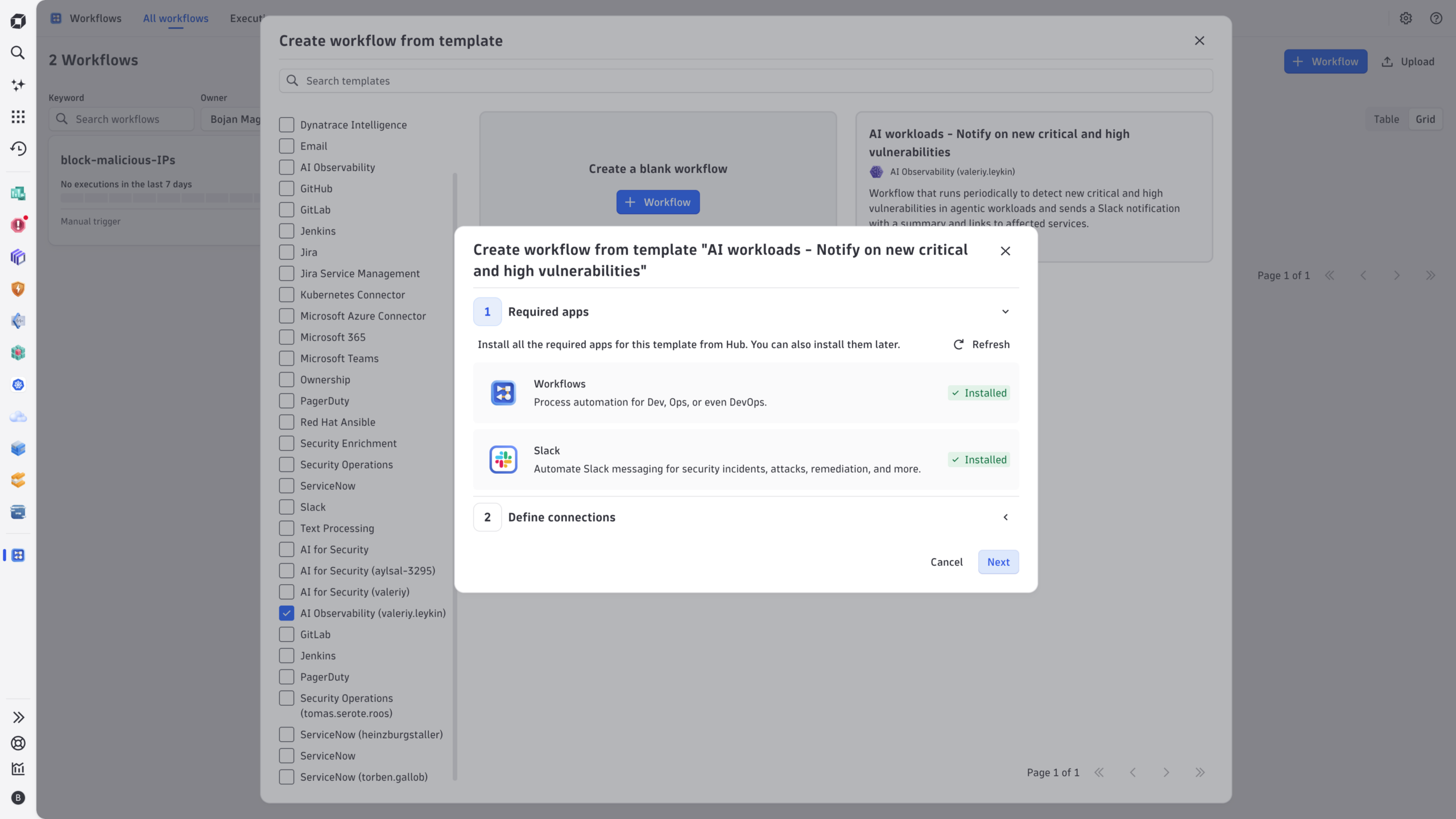This screenshot has height=819, width=1456.
Task: Click the Upload button
Action: [x=1408, y=61]
